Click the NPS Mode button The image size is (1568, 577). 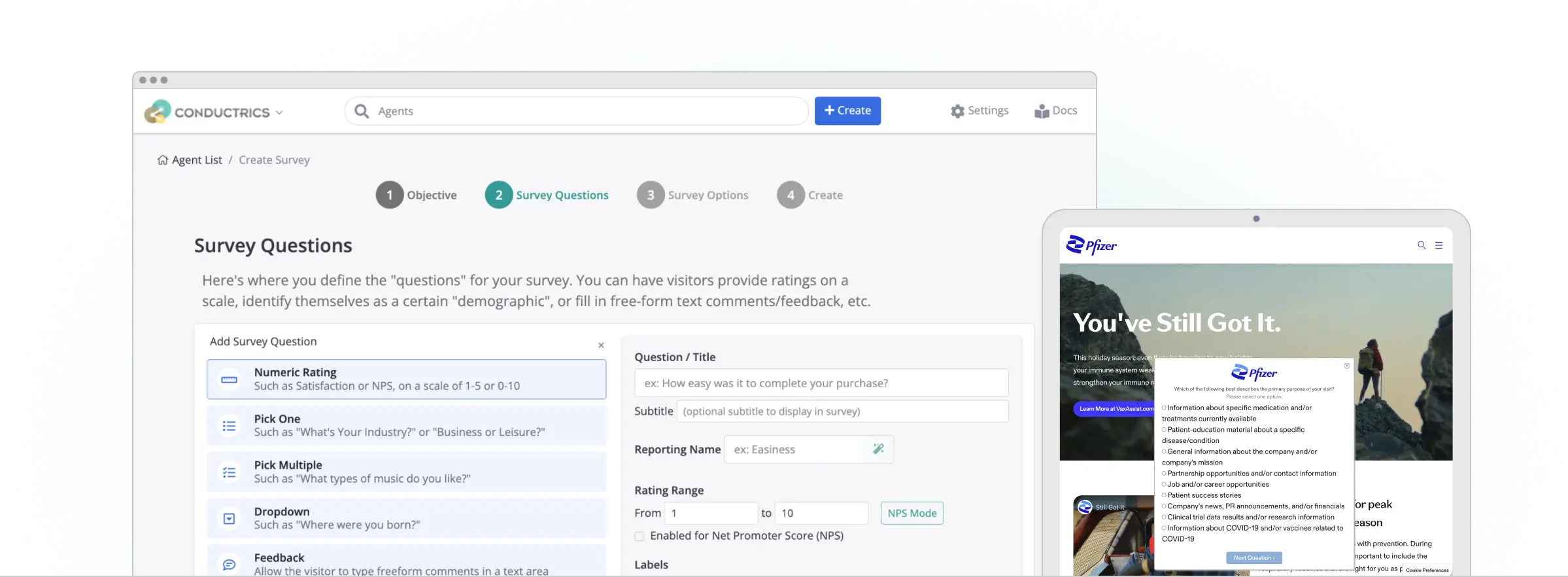[x=912, y=514]
